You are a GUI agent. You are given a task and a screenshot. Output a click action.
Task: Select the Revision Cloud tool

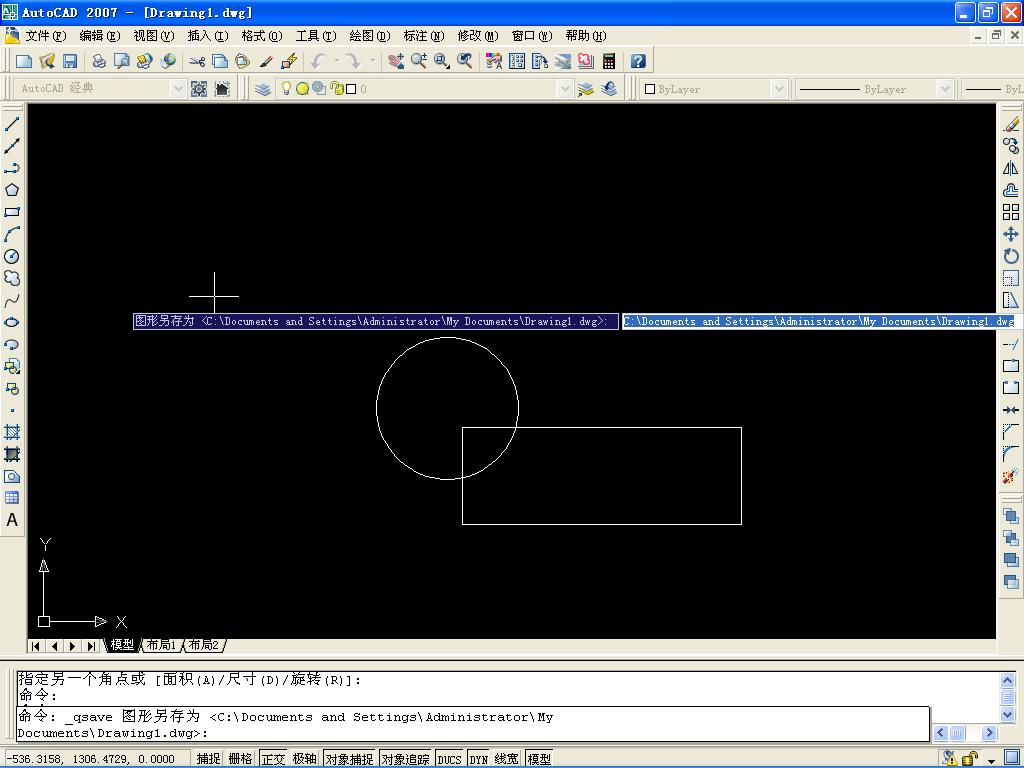(12, 278)
